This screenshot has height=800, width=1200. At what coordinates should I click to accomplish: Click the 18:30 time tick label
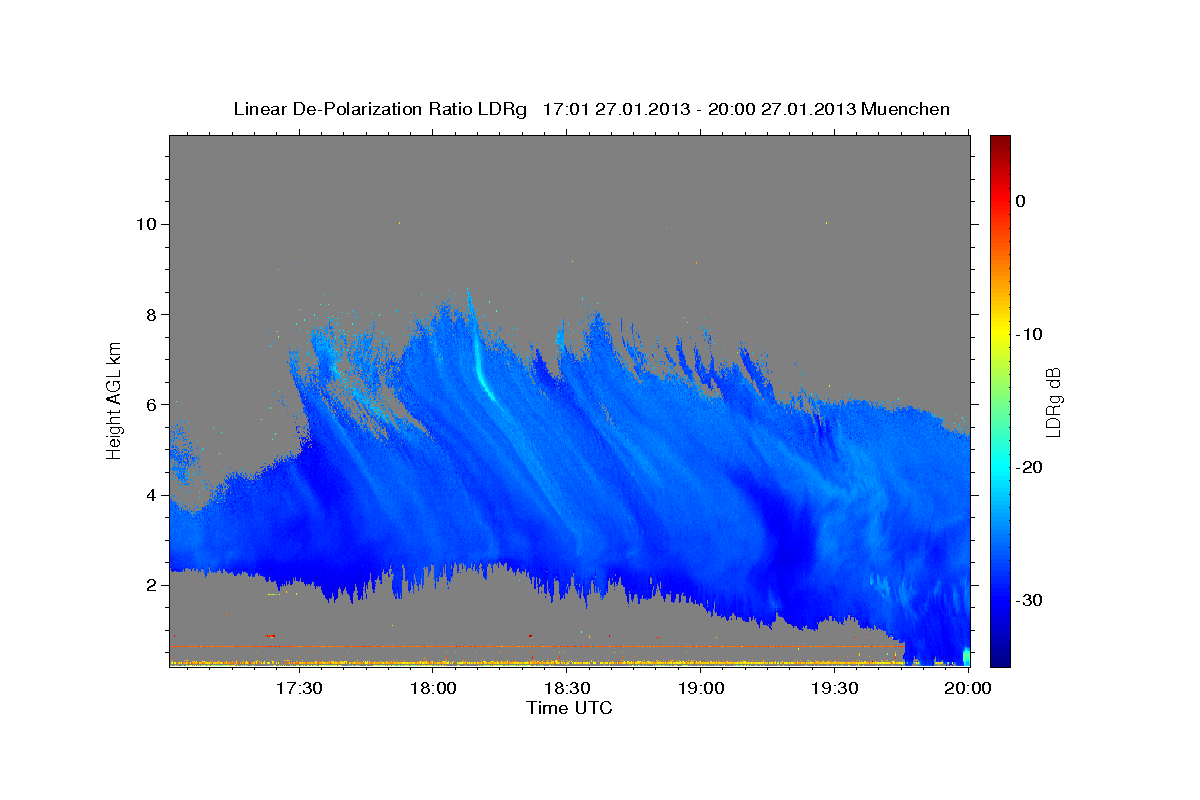[567, 689]
